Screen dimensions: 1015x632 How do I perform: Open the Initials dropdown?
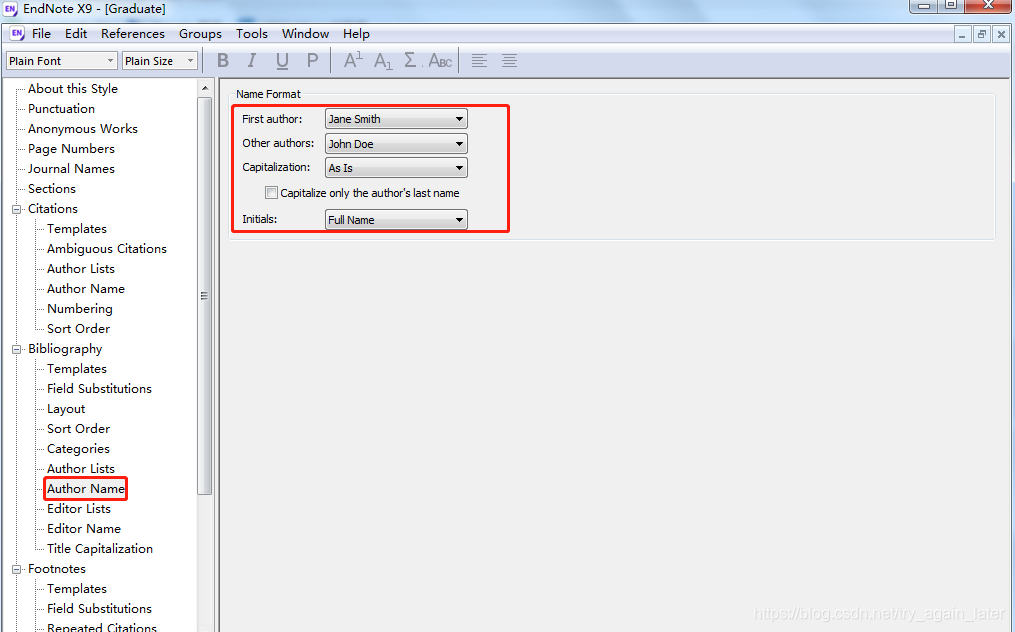tap(396, 220)
